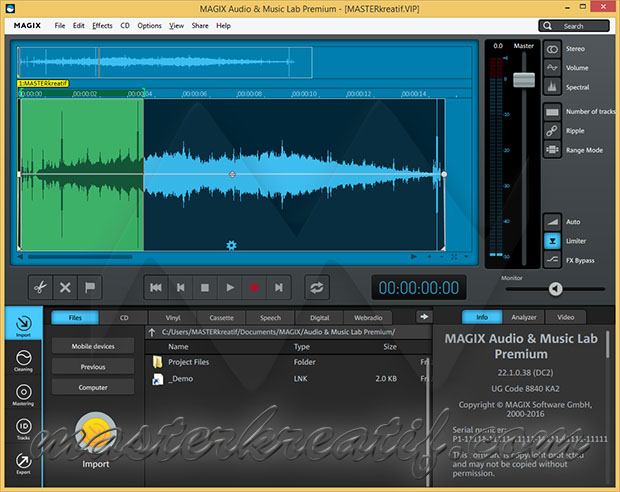This screenshot has height=492, width=620.
Task: Go to previous marker
Action: [180, 288]
